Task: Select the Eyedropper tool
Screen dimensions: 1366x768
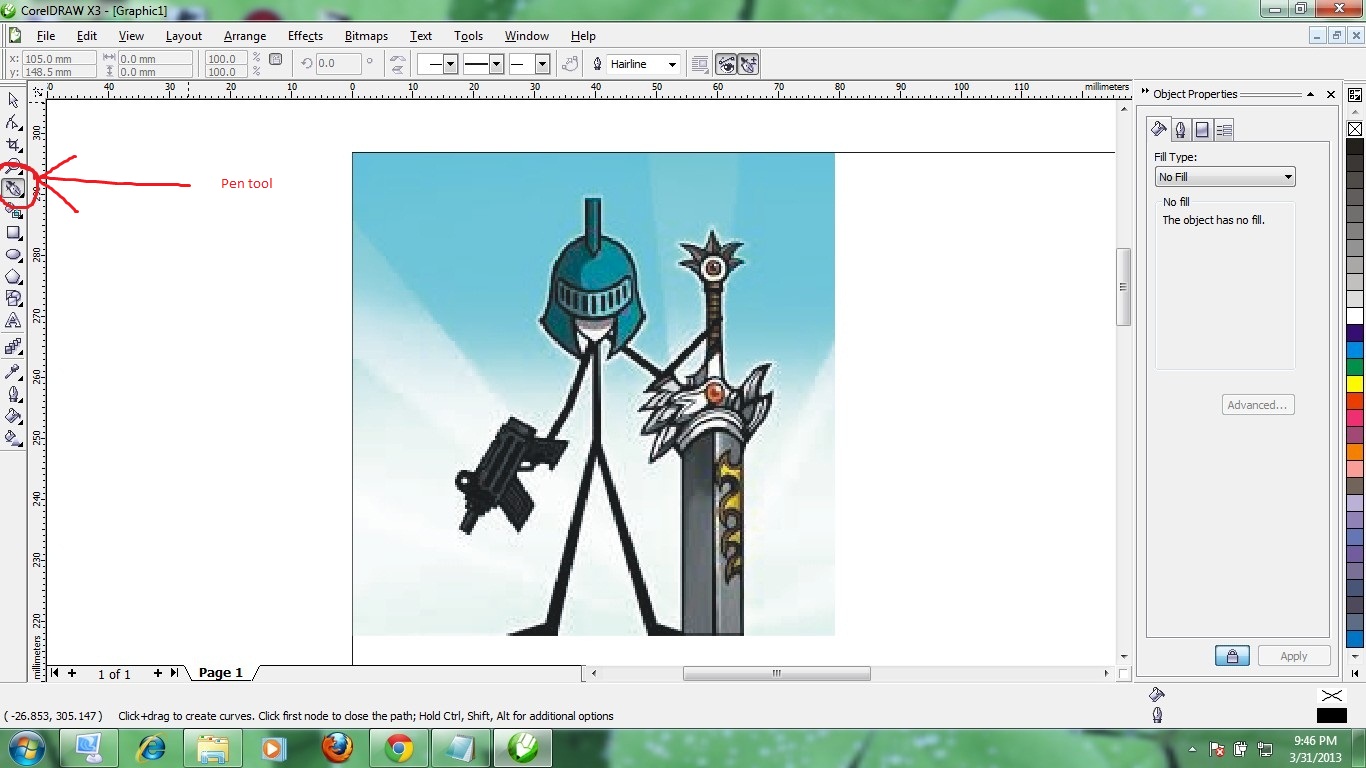Action: point(13,371)
